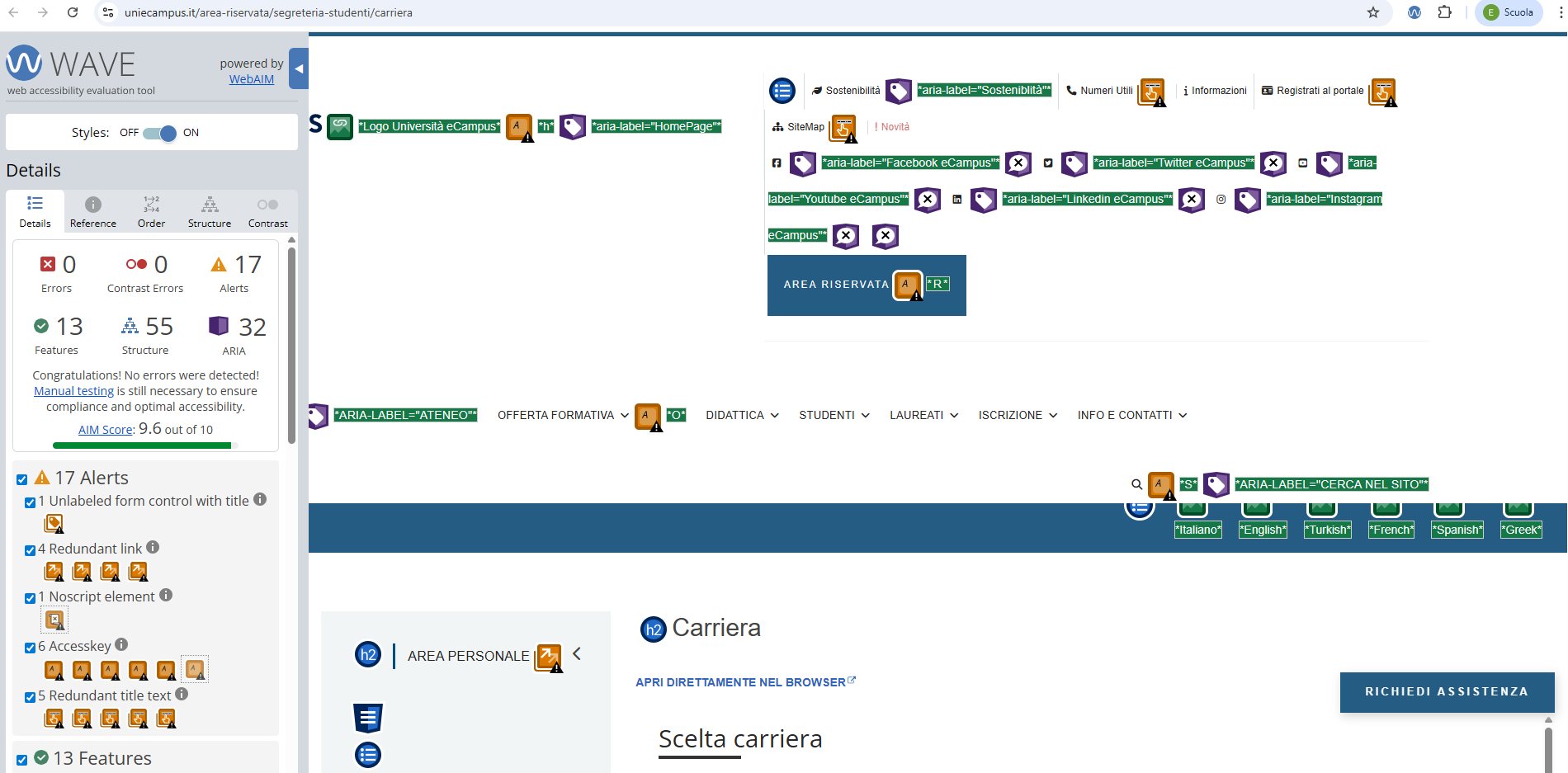1568x773 pixels.
Task: Open the WAVE extension icon in the browser toolbar
Action: (x=1415, y=12)
